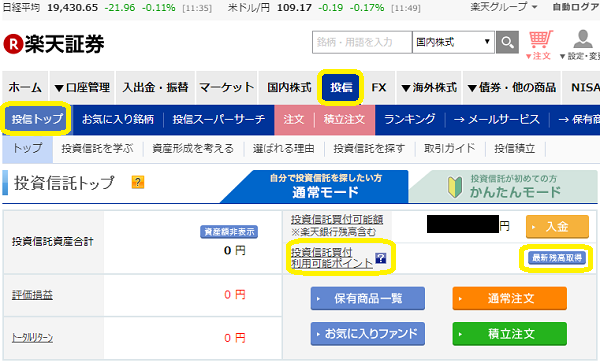The width and height of the screenshot is (600, 363).
Task: Click 積立注文 in the pink sub menu
Action: 344,119
